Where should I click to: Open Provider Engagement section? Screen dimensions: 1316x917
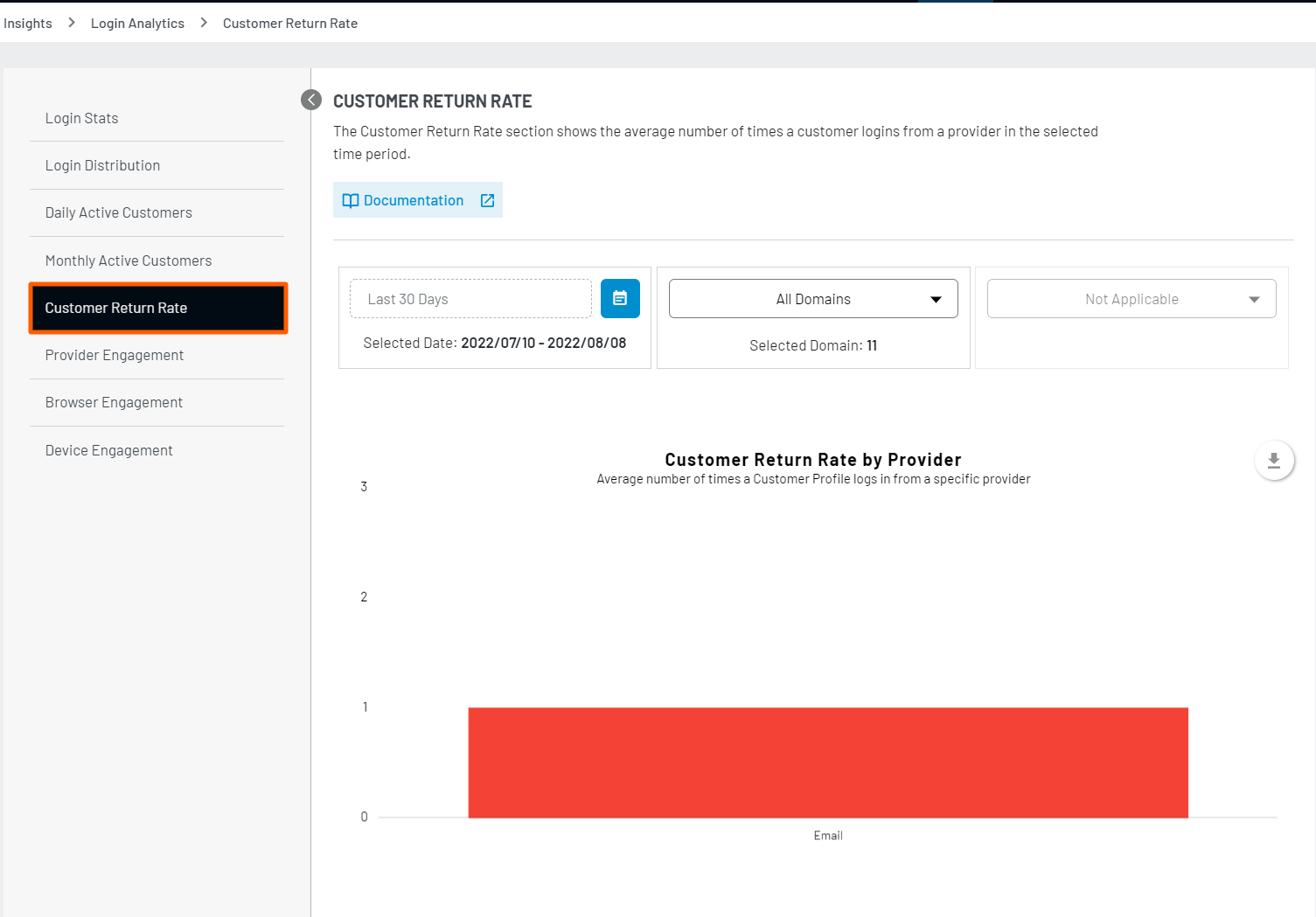click(x=114, y=355)
